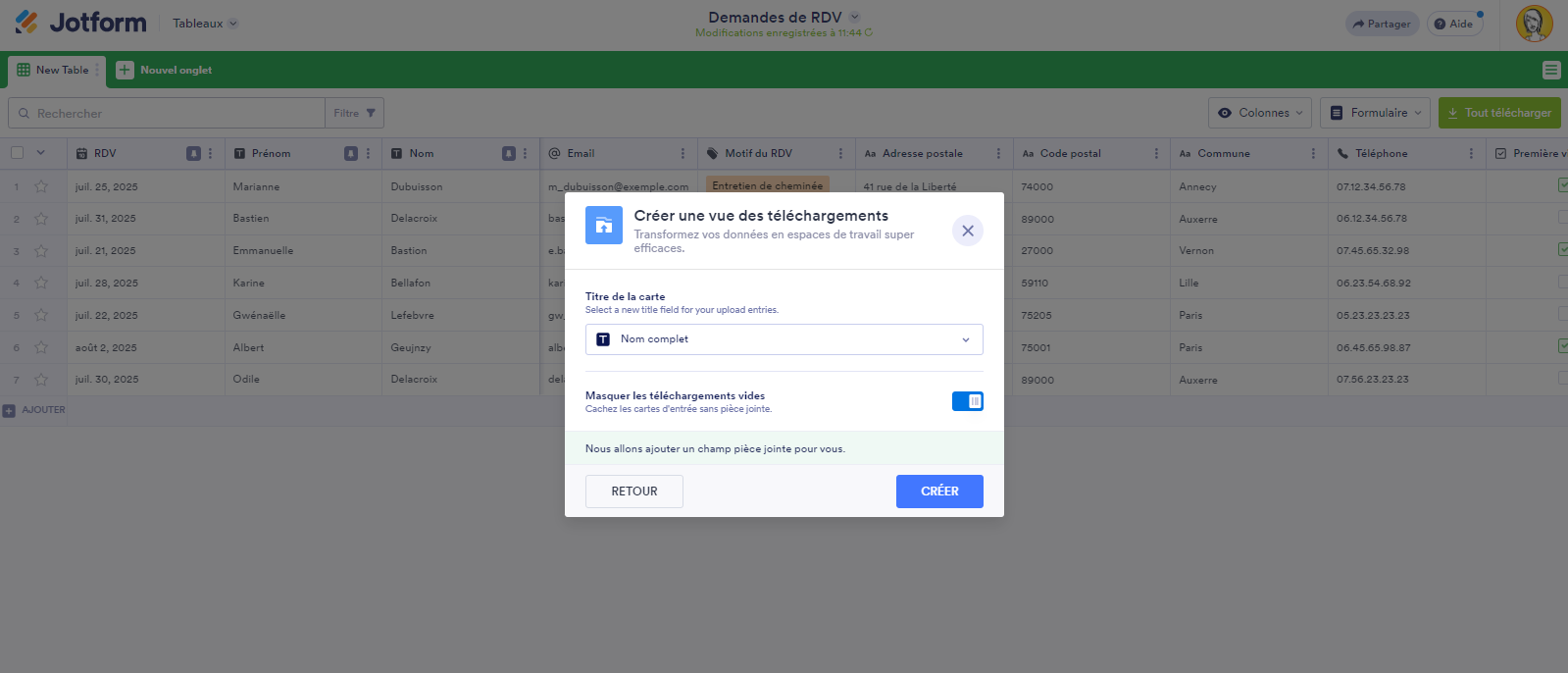
Task: Click the Geujnzy name cell
Action: click(x=461, y=347)
